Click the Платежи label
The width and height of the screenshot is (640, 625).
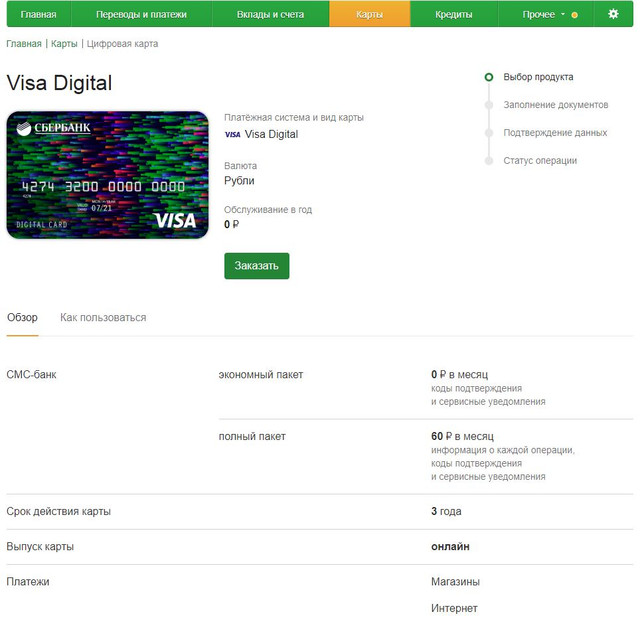tap(28, 582)
